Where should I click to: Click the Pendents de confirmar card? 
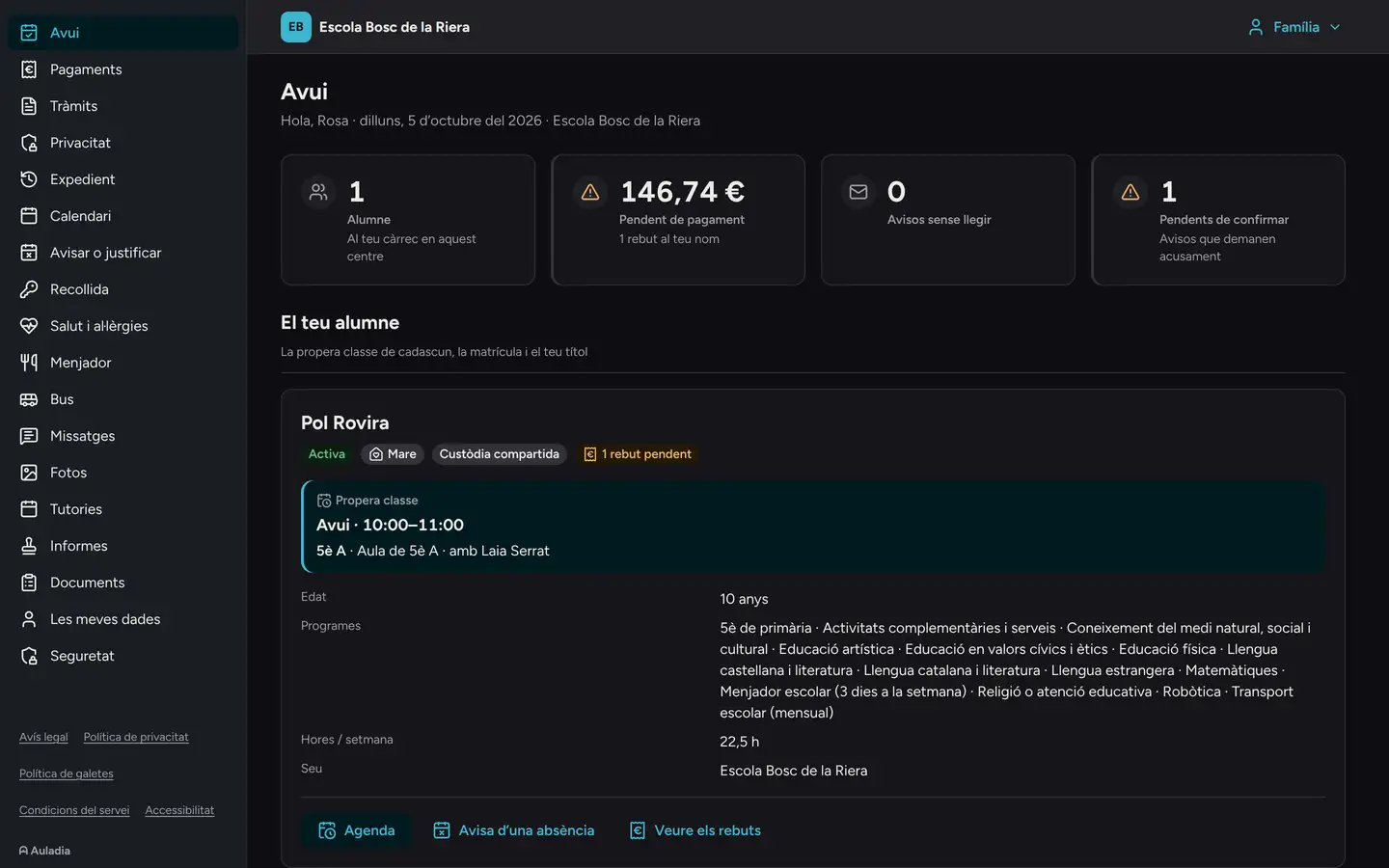point(1218,220)
